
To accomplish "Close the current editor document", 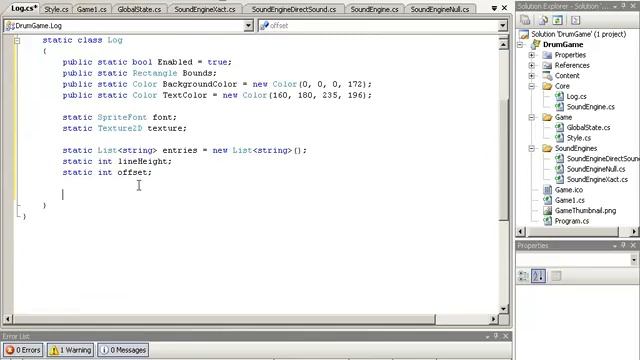I will point(504,8).
